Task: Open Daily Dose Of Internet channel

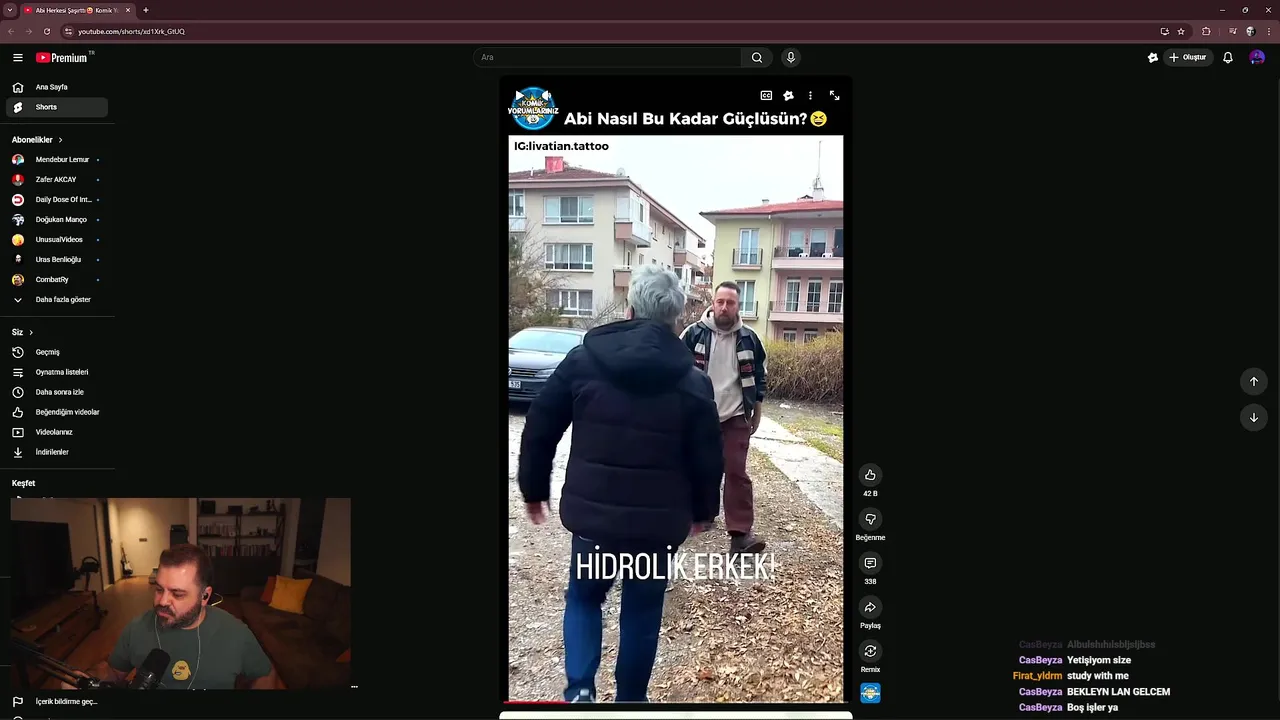Action: [57, 200]
